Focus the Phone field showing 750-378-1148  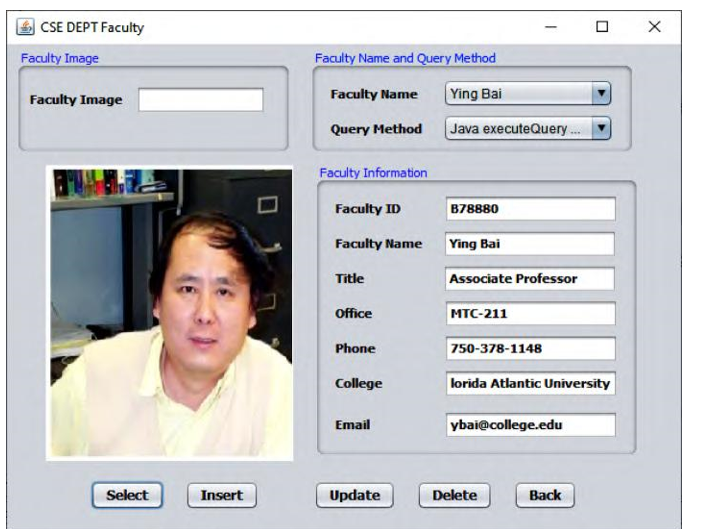(x=531, y=348)
